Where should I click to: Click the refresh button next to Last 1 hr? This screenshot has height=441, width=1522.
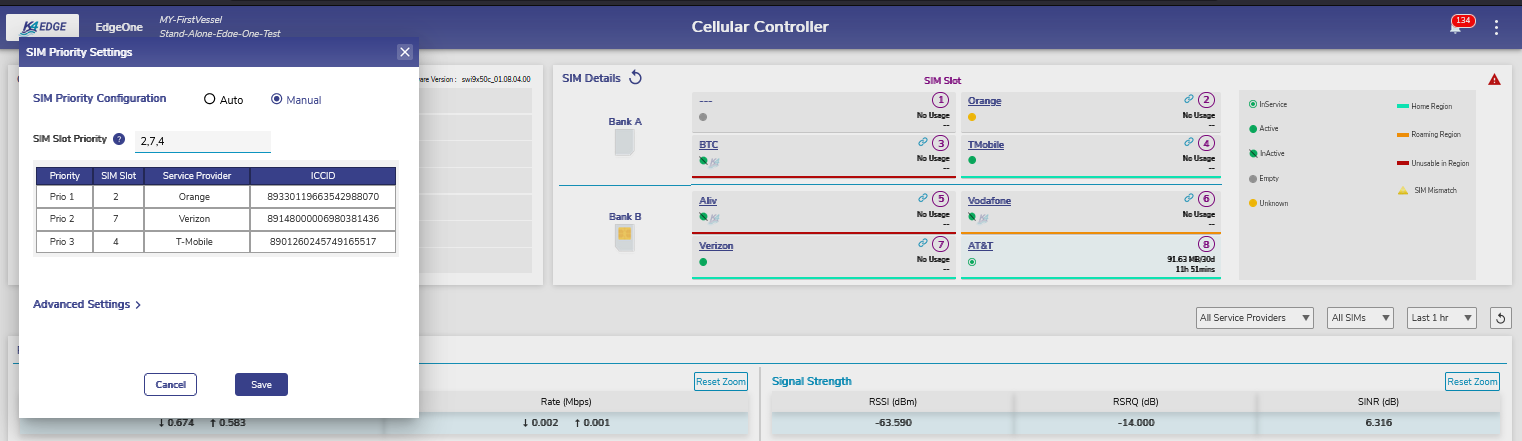1499,318
